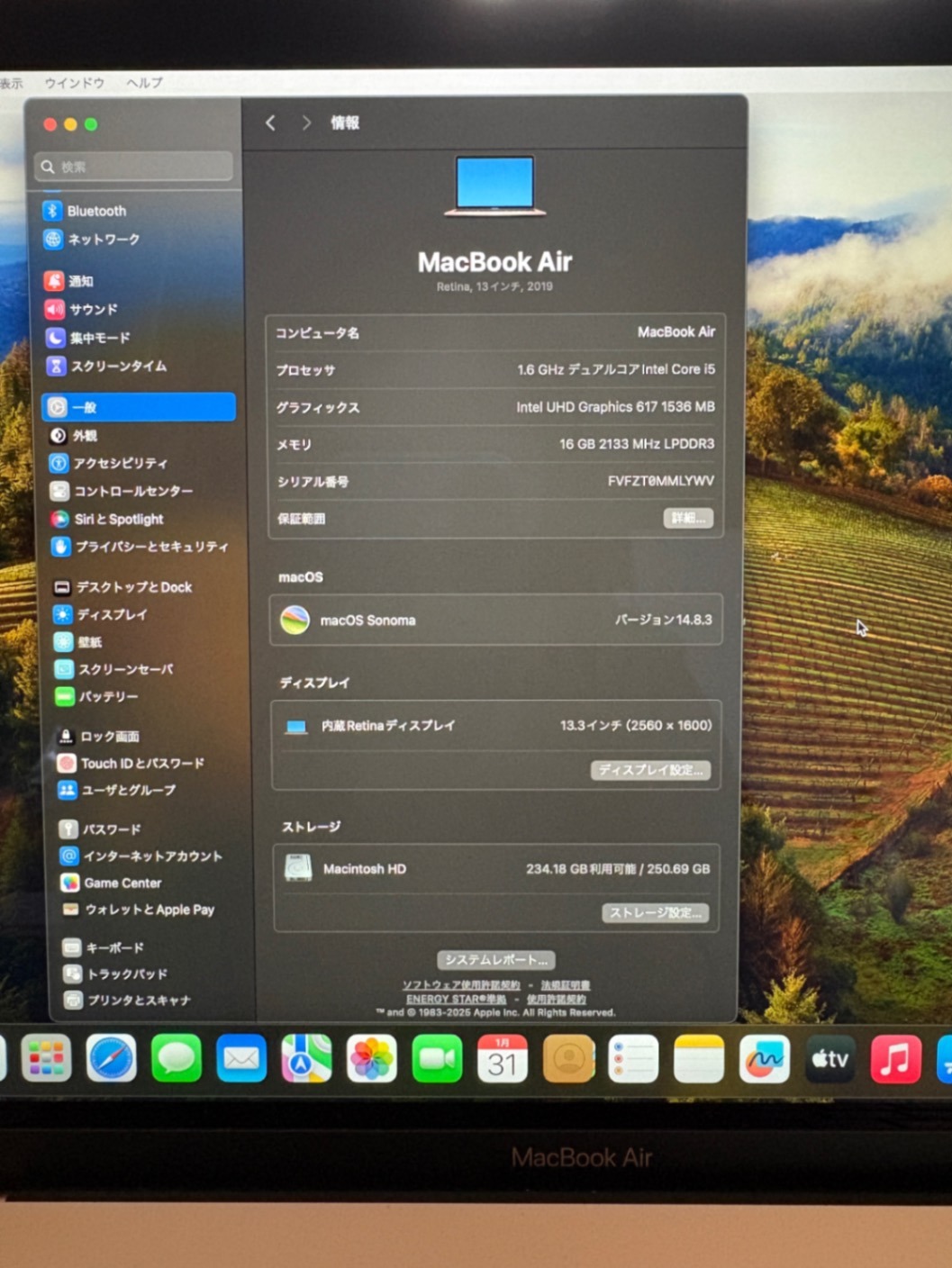Click the 内蔵Retinaディスプレイ row
952x1268 pixels.
coord(496,726)
